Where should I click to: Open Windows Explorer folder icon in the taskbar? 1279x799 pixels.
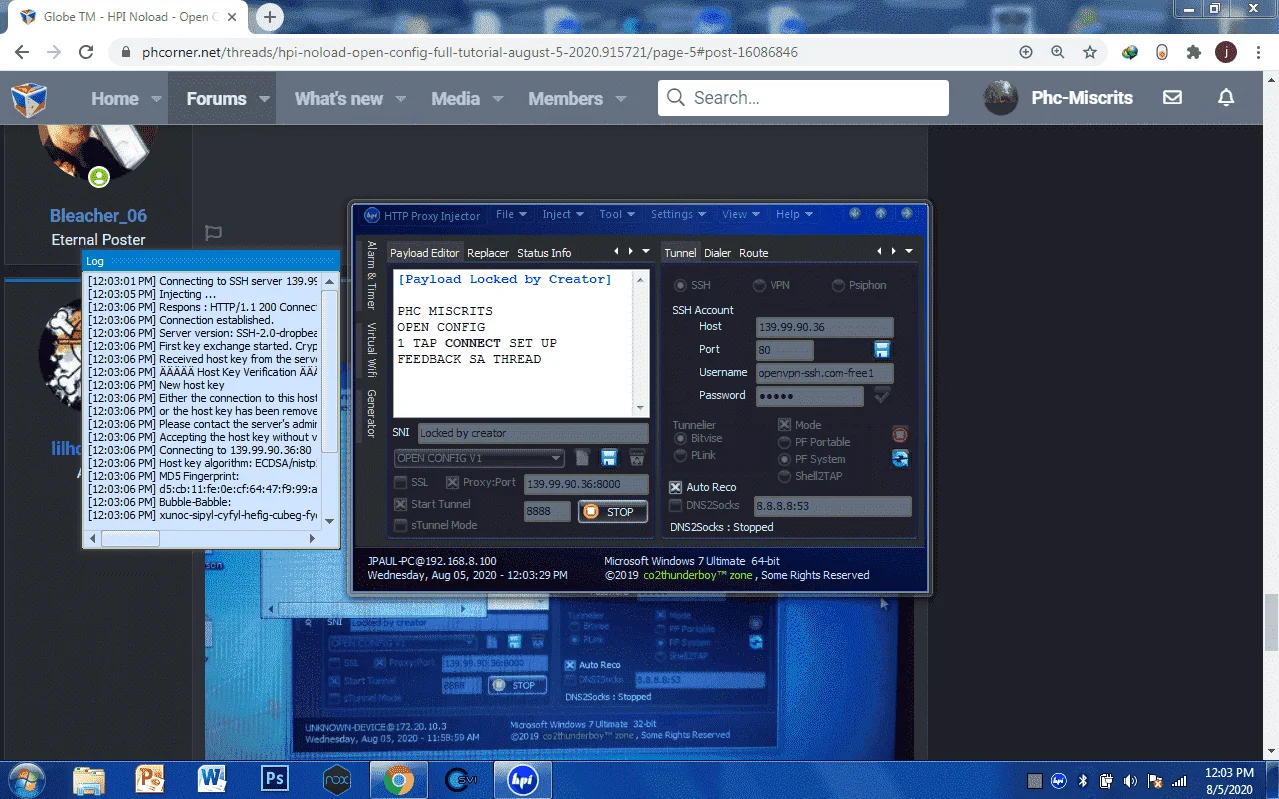[88, 779]
